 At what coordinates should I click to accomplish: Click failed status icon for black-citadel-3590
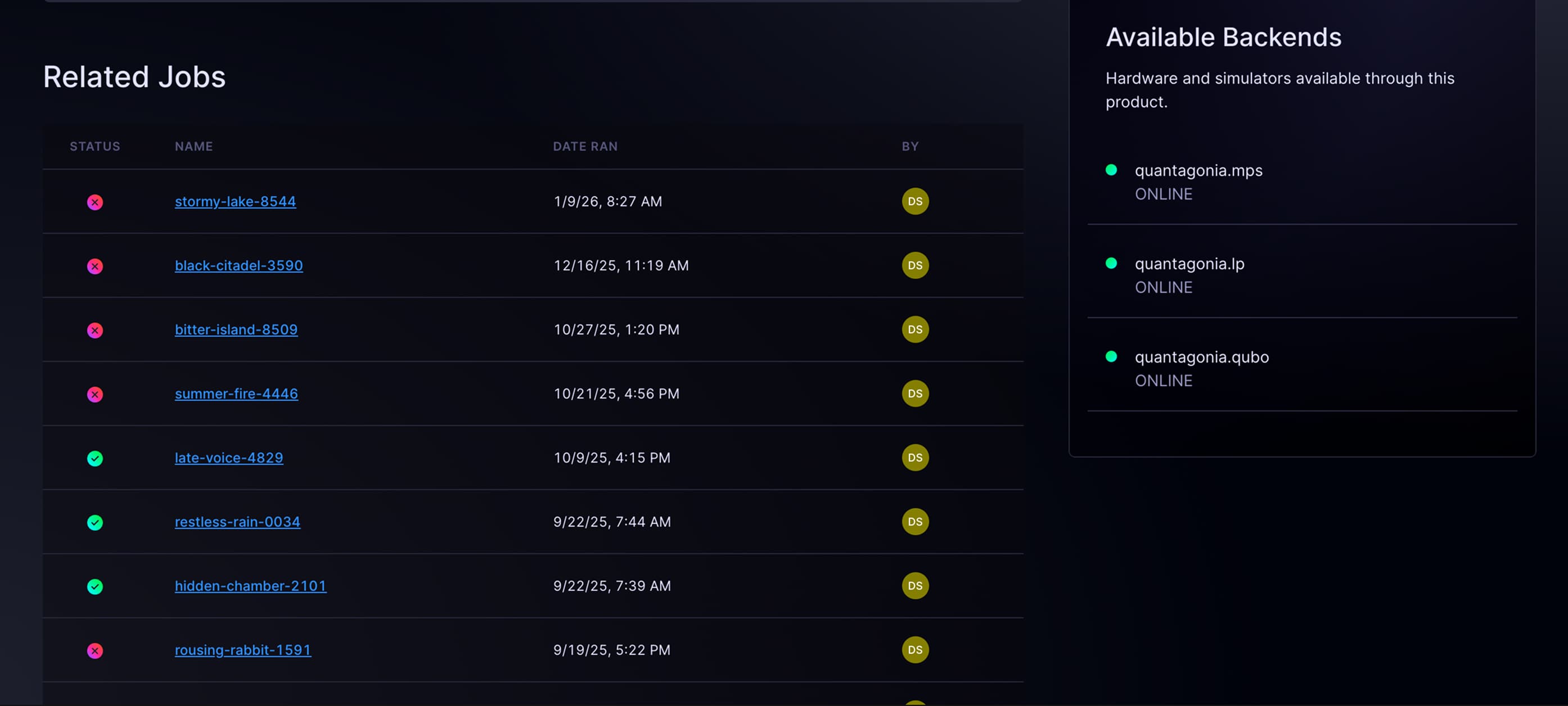[95, 266]
